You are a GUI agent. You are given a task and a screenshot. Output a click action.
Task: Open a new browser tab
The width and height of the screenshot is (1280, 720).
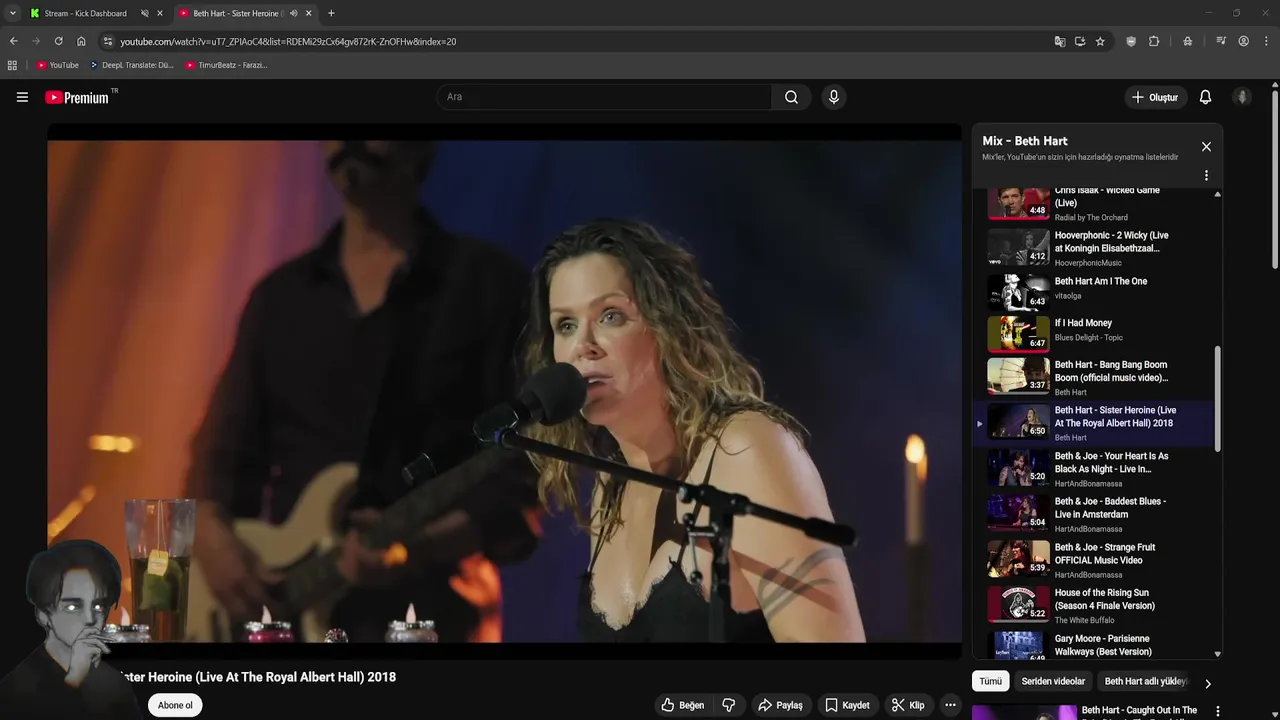click(x=331, y=13)
